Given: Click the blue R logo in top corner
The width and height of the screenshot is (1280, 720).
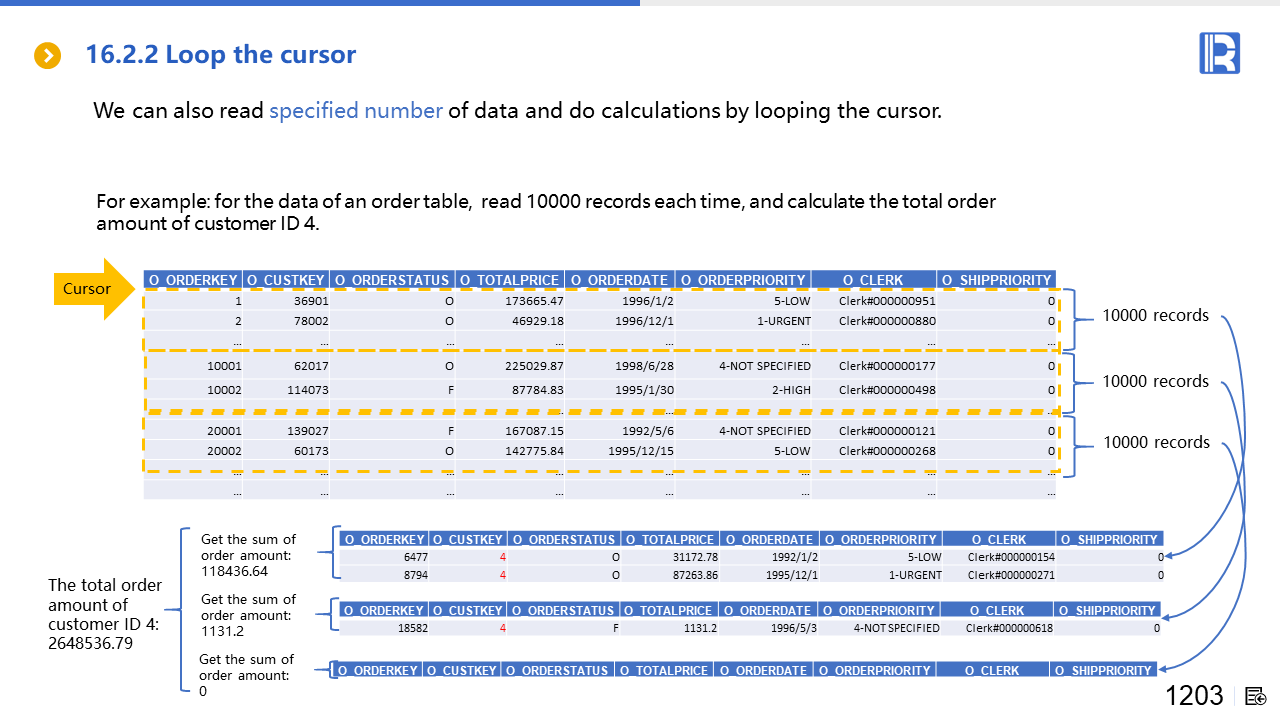Looking at the screenshot, I should [x=1219, y=53].
